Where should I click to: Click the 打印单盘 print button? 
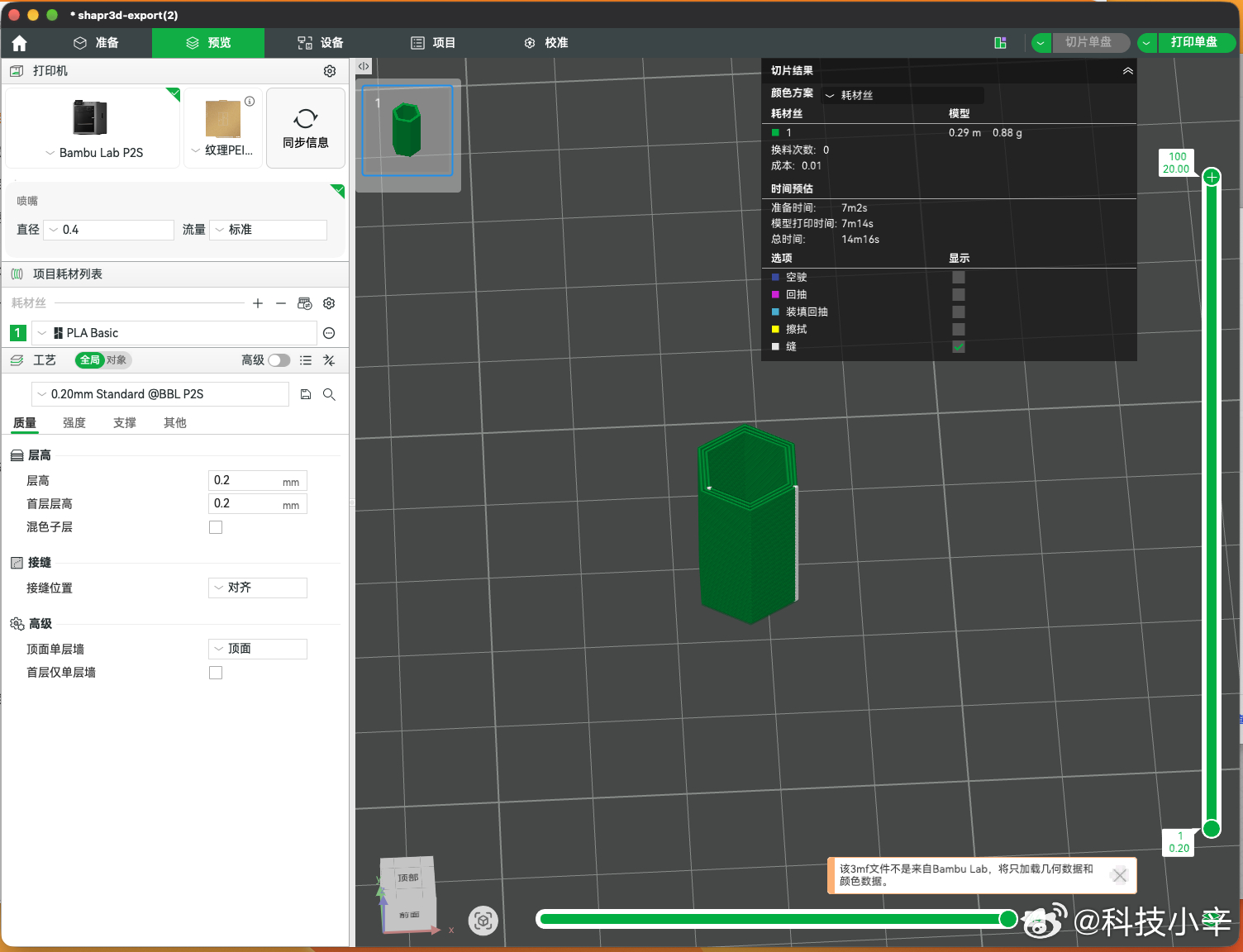(x=1194, y=42)
